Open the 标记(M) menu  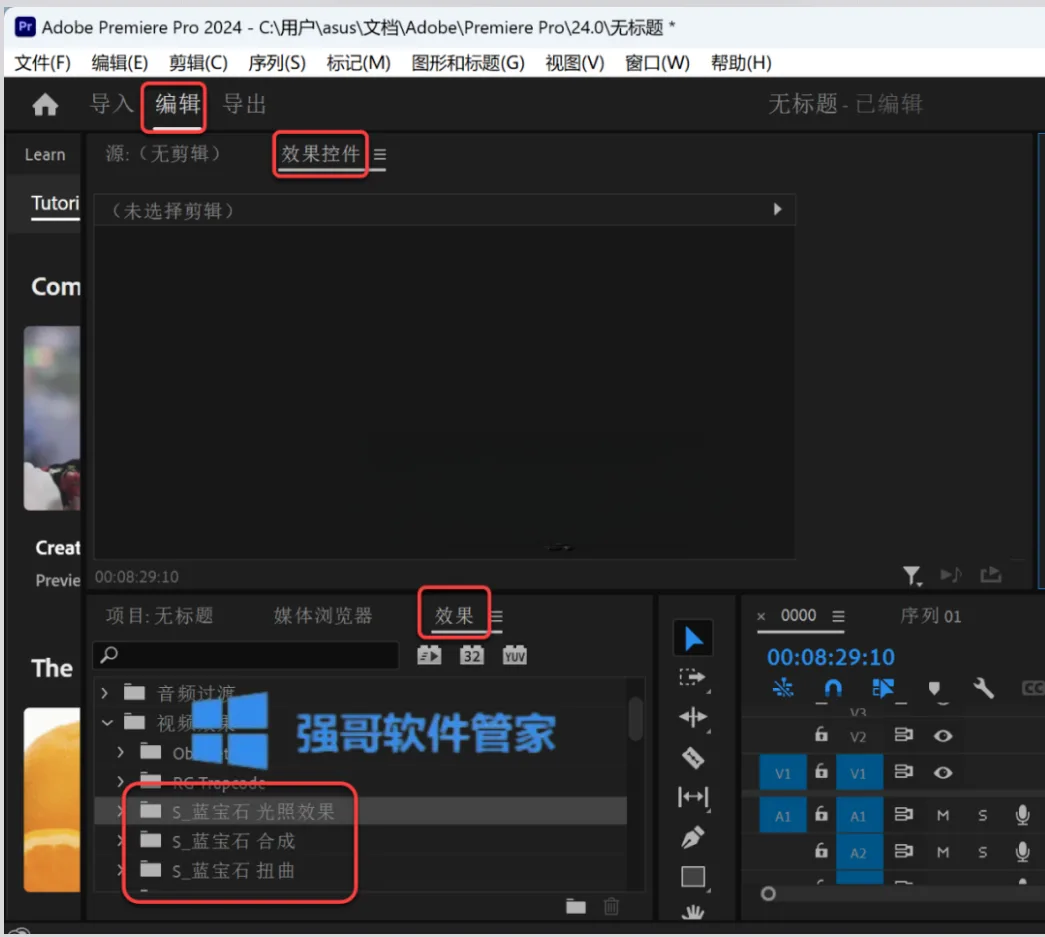point(358,63)
